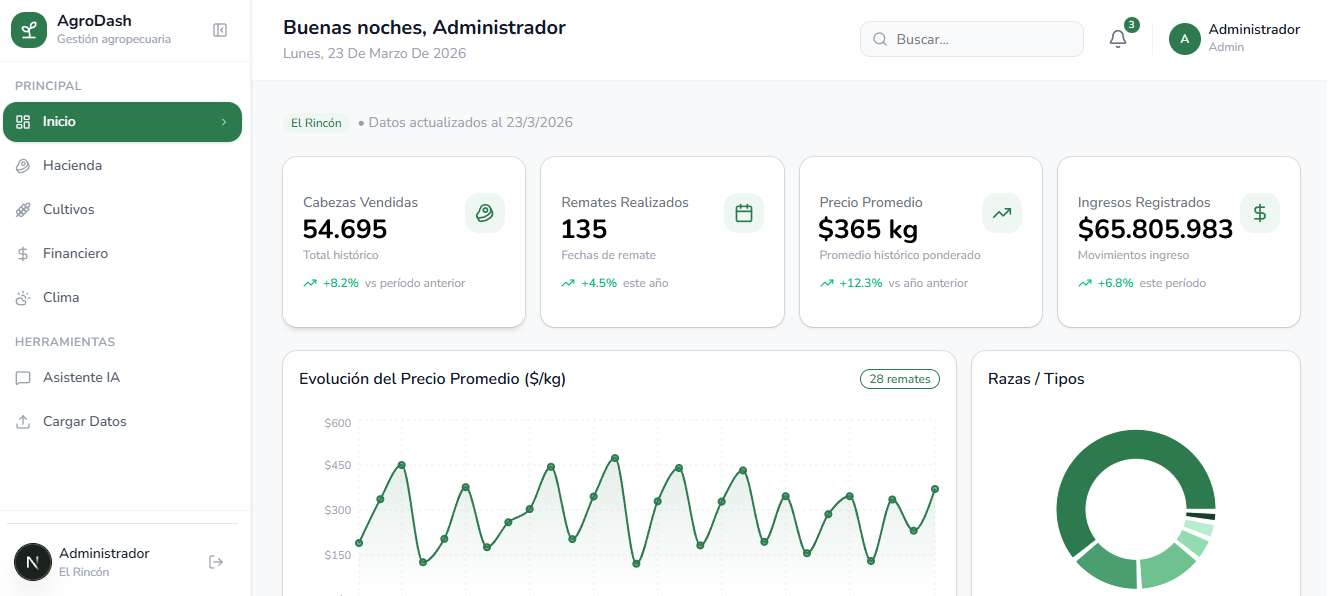Click the dollar sign icon in Ingresos Registrados card
The image size is (1328, 596).
click(x=1259, y=213)
